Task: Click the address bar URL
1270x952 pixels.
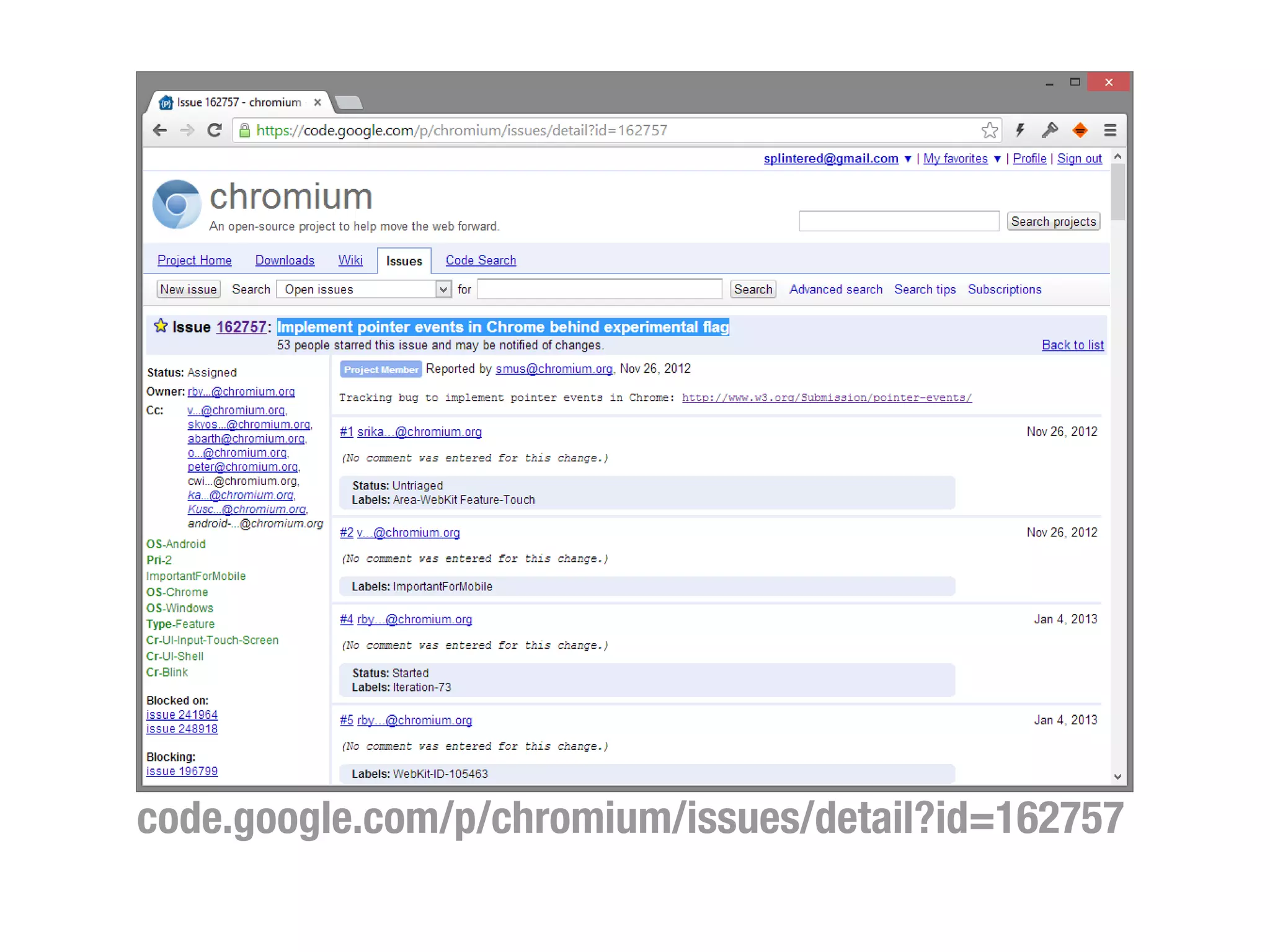Action: click(x=462, y=130)
